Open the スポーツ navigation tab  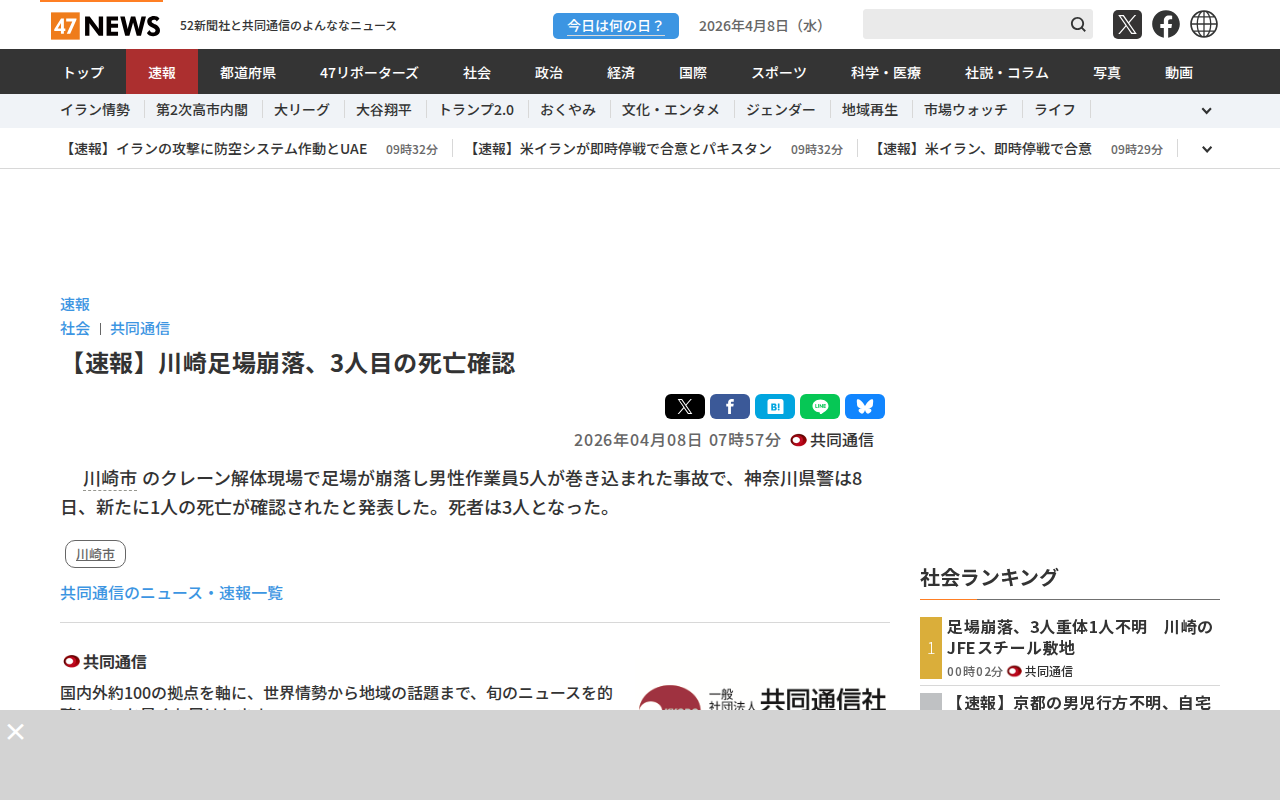779,72
